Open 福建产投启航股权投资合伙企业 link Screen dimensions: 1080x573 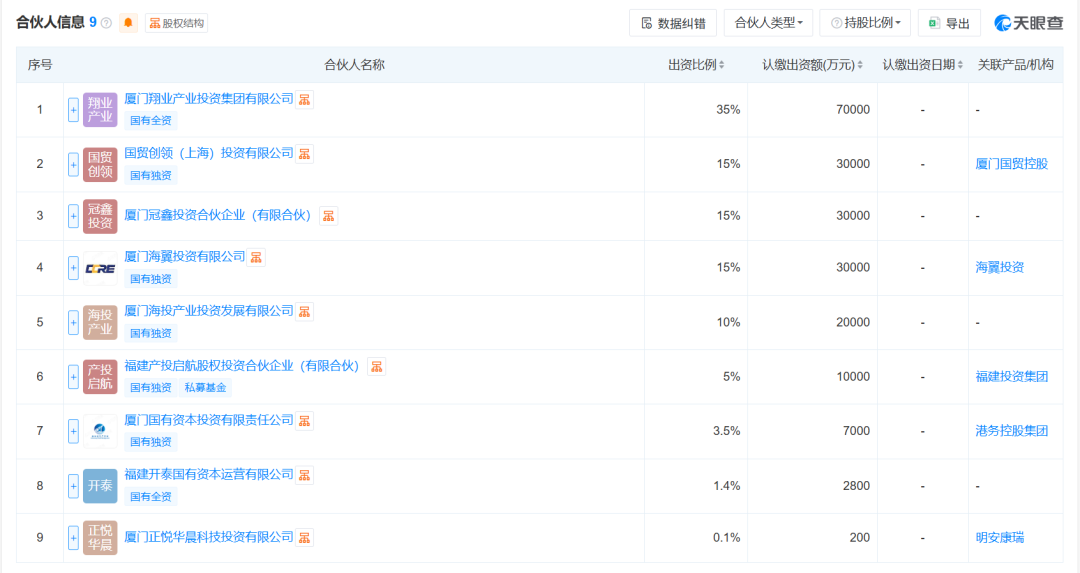tap(245, 366)
